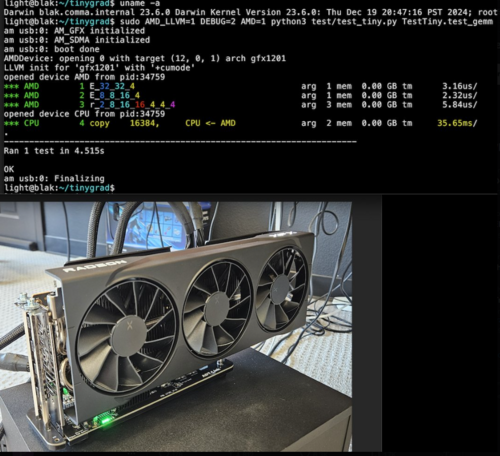Click the kernel name r_2_8_16_16_4_4_4
The width and height of the screenshot is (500, 456).
(132, 105)
